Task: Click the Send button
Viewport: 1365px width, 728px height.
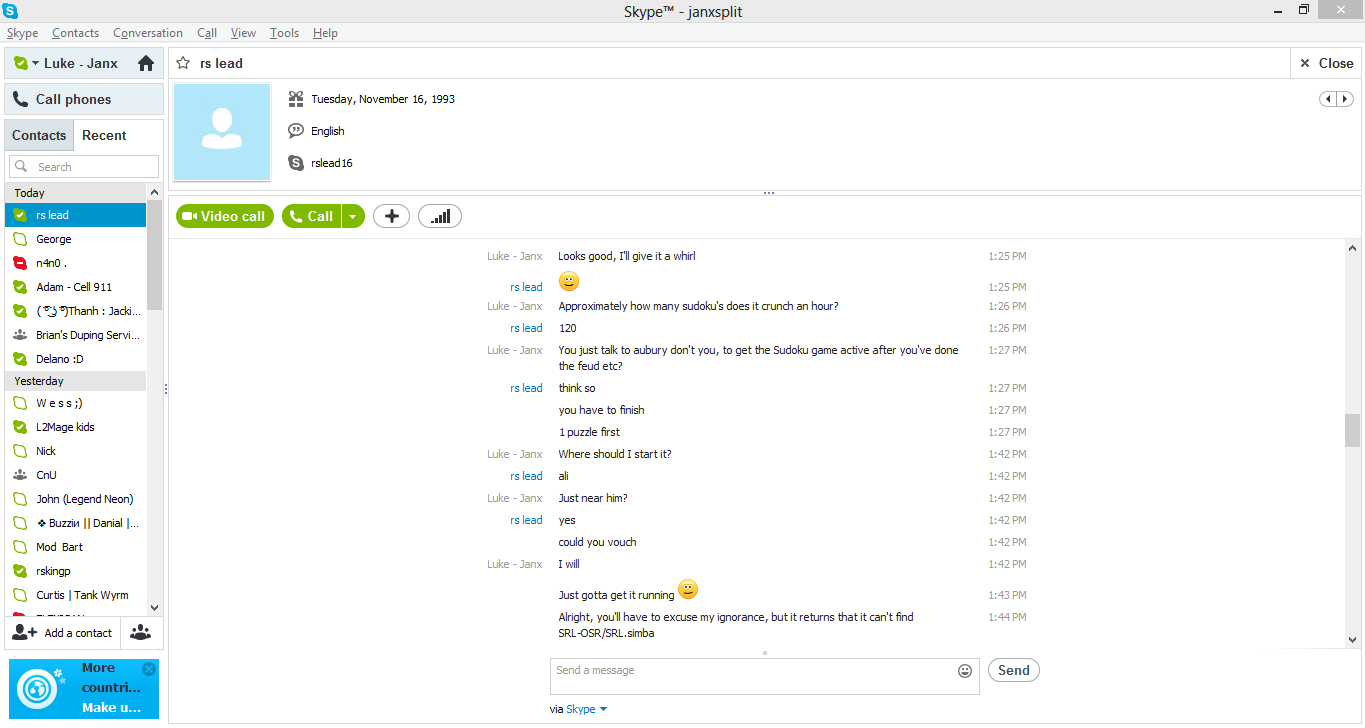Action: click(x=1013, y=670)
